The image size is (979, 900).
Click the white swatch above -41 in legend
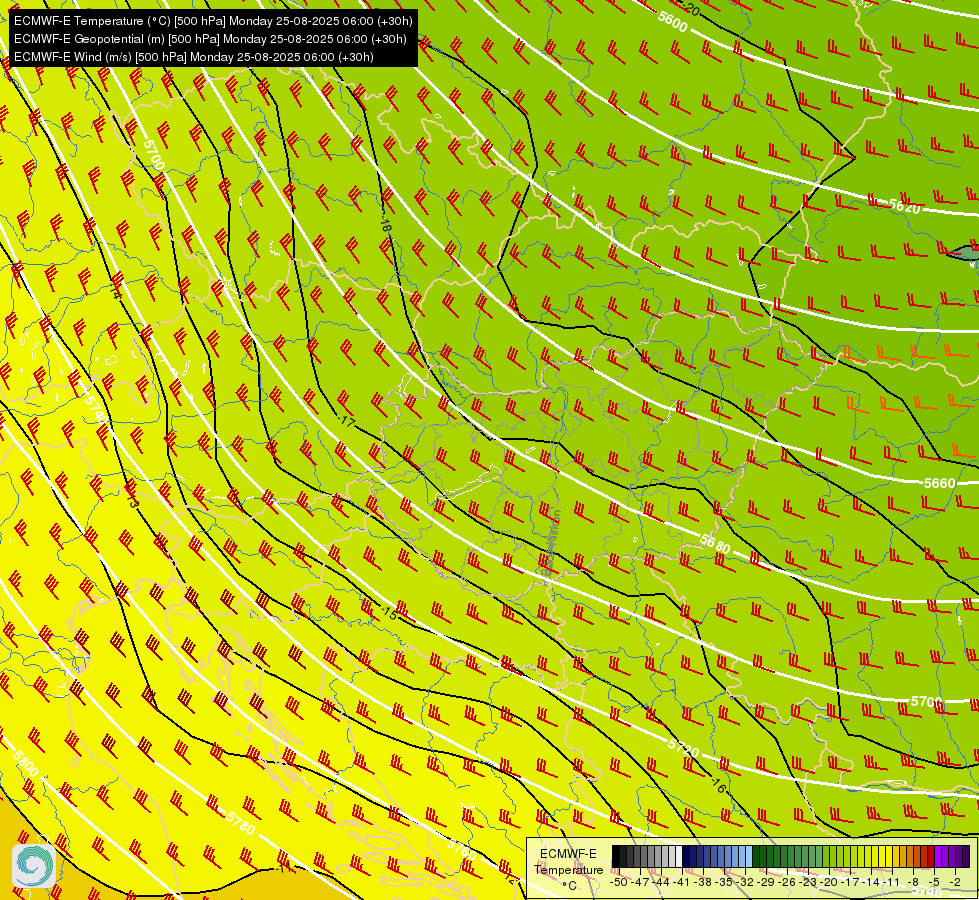(x=679, y=856)
